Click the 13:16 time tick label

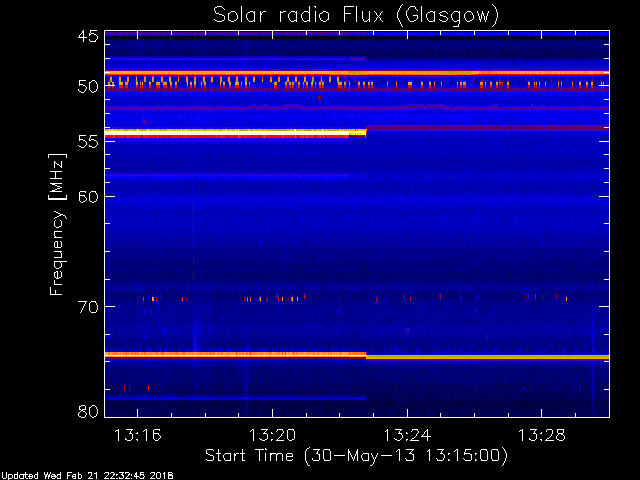click(138, 435)
